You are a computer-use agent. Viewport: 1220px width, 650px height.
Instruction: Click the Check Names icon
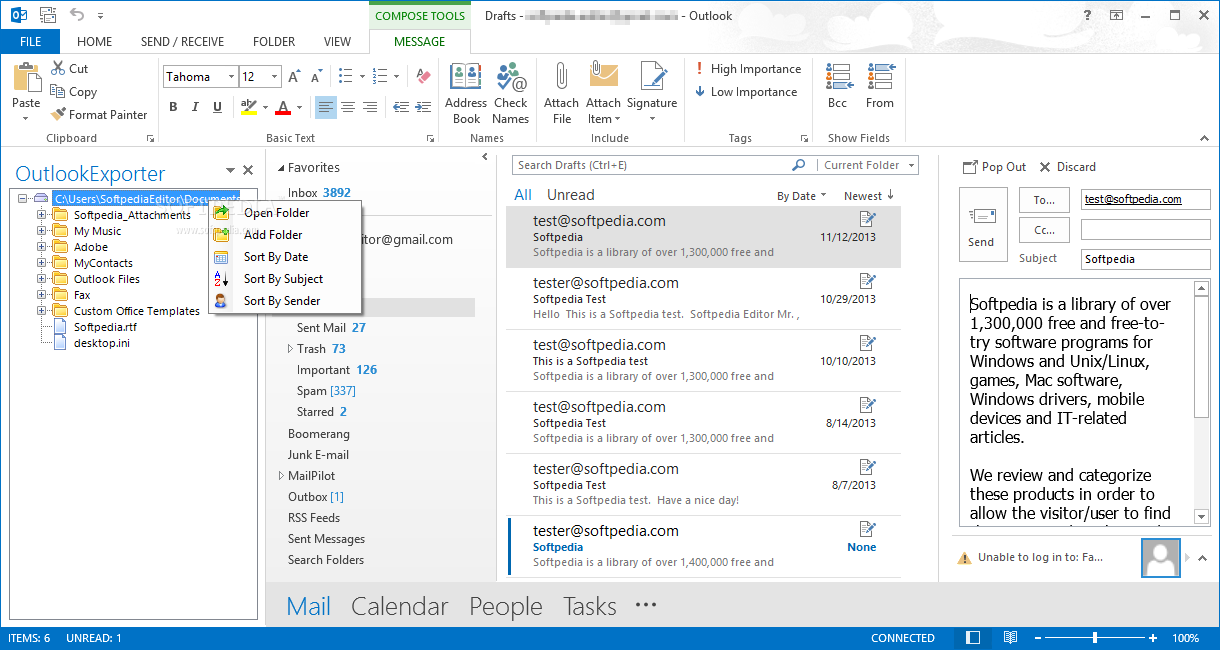[510, 79]
